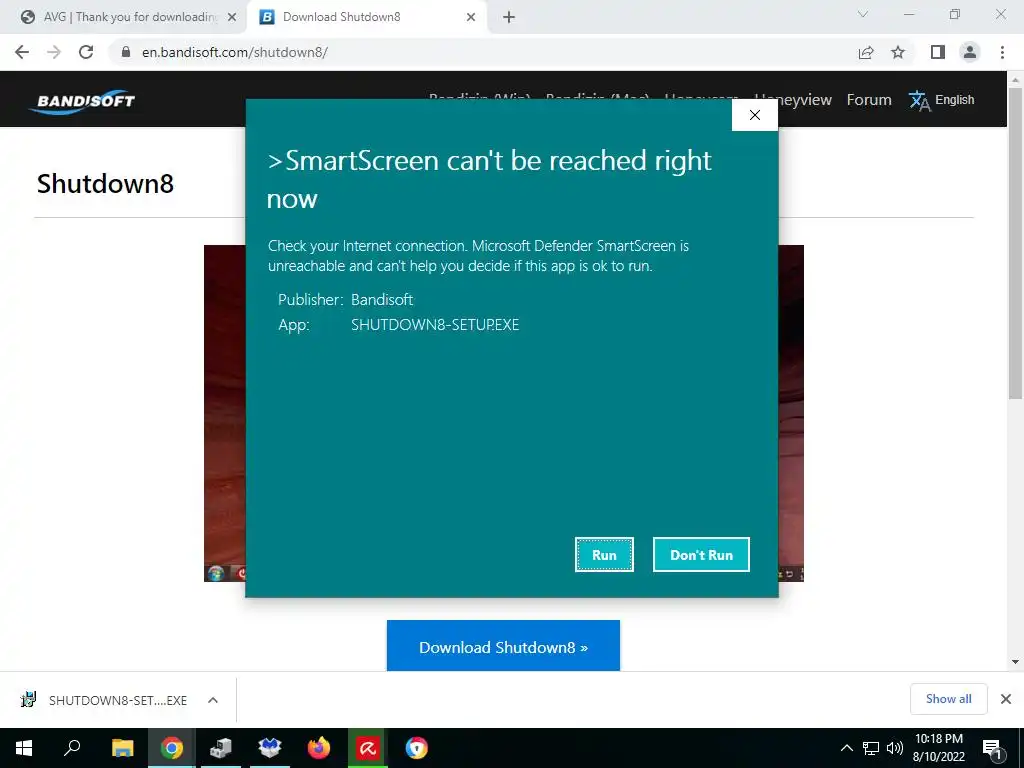The width and height of the screenshot is (1024, 768).
Task: Launch Firefox from the taskbar
Action: (319, 748)
